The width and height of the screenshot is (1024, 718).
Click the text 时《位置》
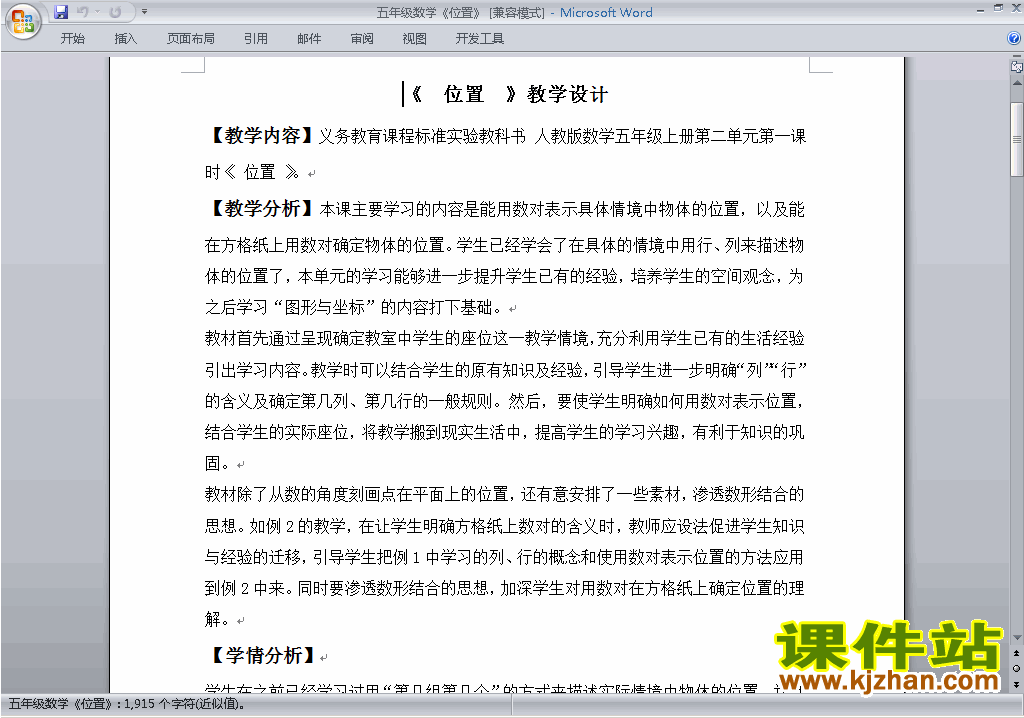tap(252, 172)
